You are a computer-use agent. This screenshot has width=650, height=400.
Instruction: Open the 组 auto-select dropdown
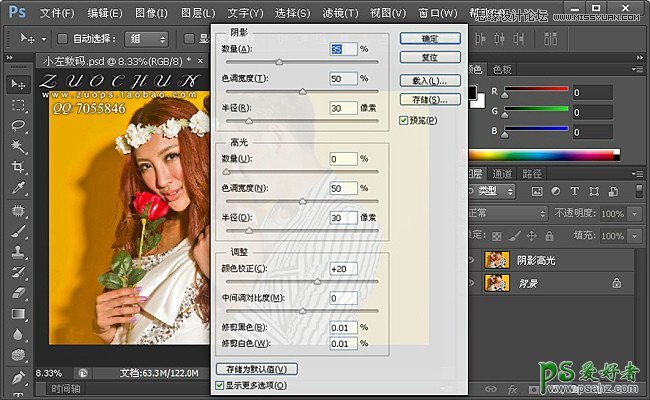[148, 39]
